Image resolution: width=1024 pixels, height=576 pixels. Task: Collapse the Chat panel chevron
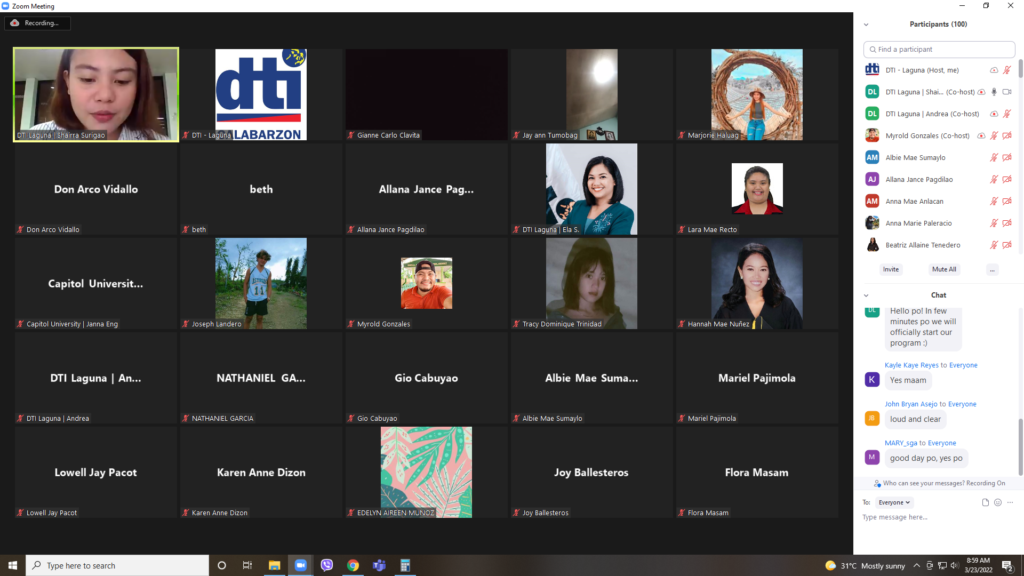(x=866, y=295)
